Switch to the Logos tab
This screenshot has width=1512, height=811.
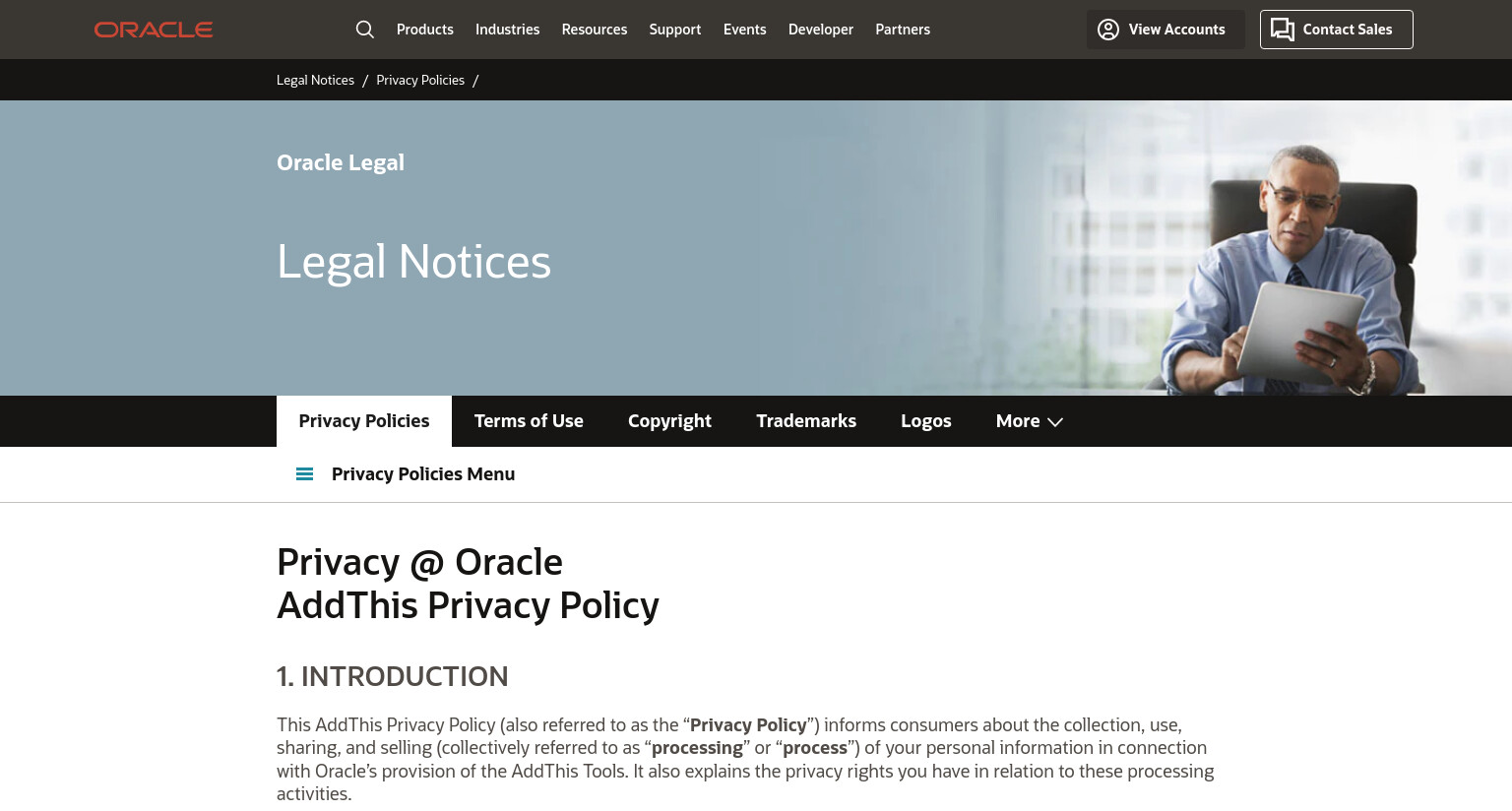(926, 421)
